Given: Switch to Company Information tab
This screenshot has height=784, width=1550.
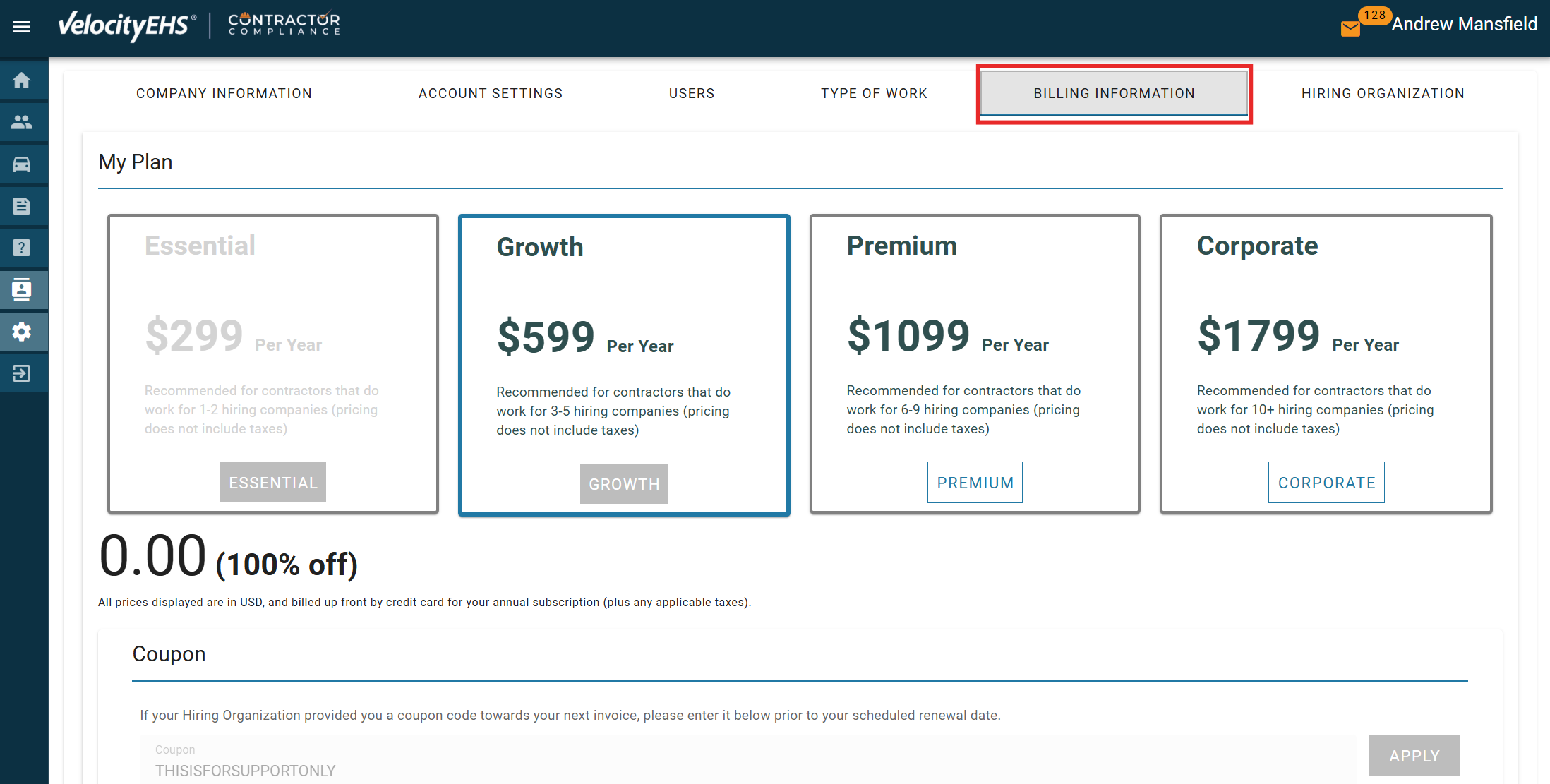Looking at the screenshot, I should click(x=224, y=93).
